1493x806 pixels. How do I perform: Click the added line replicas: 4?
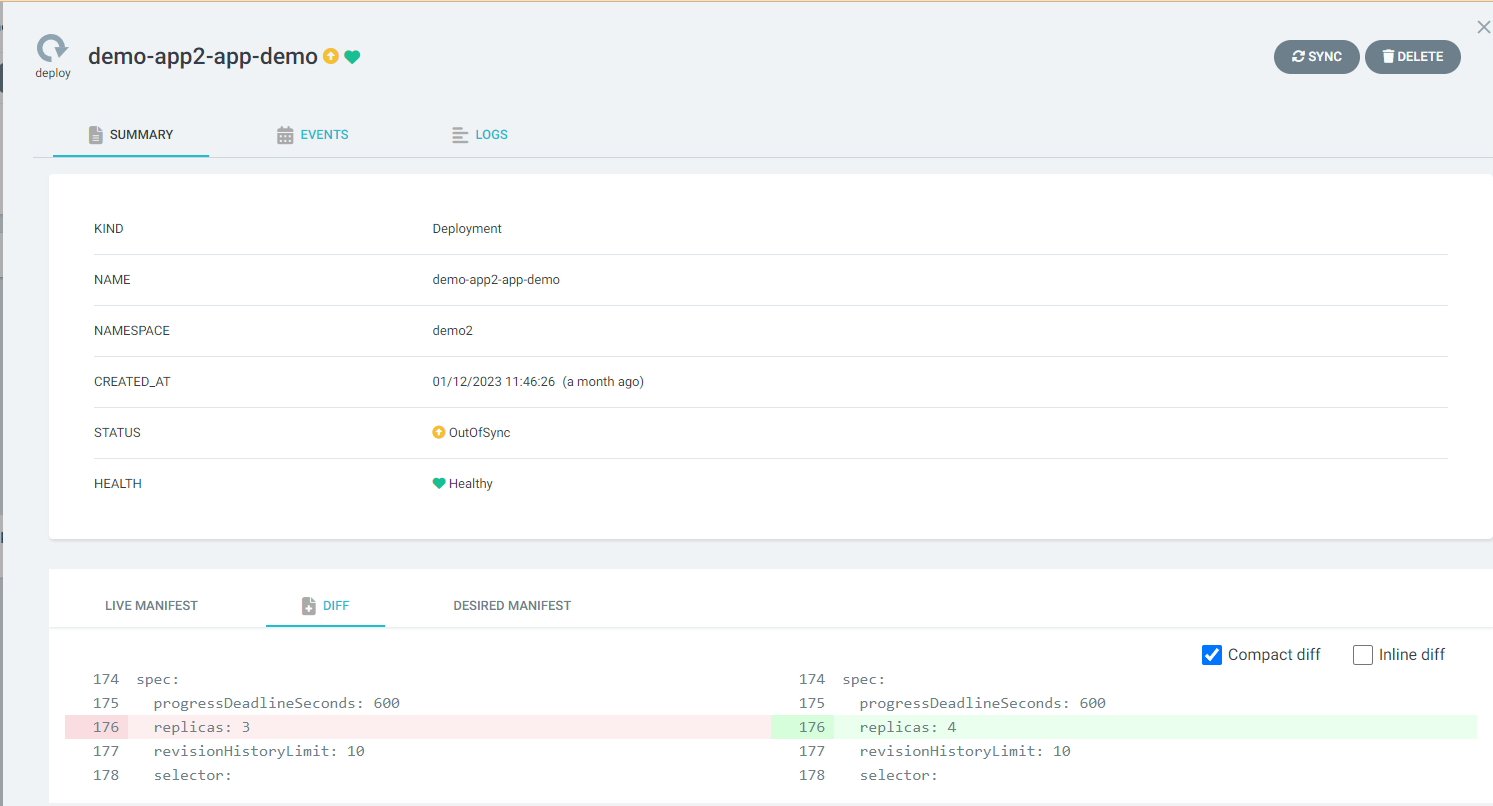1124,727
